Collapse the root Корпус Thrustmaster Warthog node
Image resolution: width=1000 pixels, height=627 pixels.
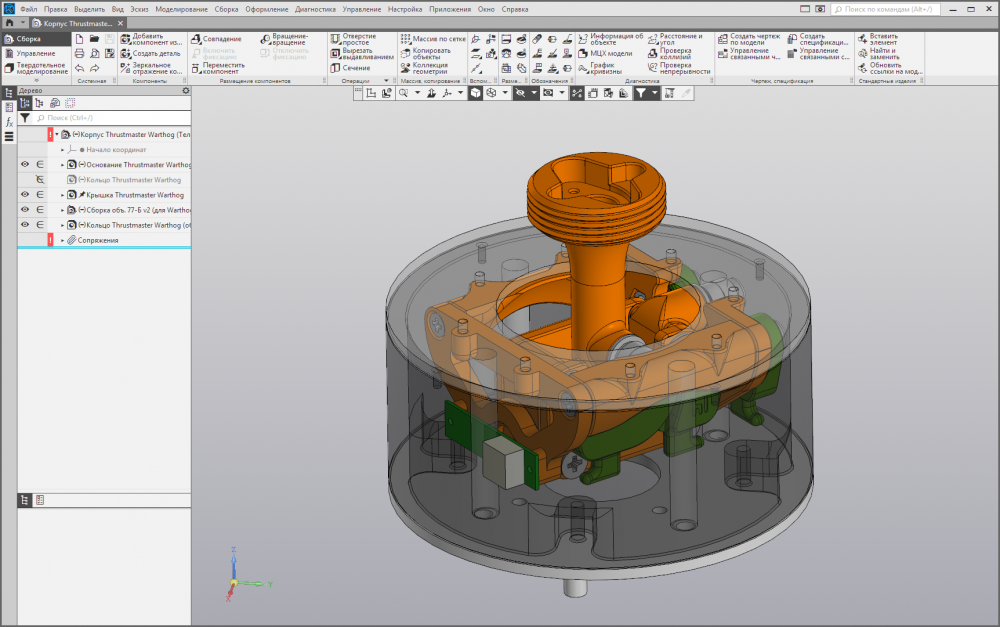(57, 134)
